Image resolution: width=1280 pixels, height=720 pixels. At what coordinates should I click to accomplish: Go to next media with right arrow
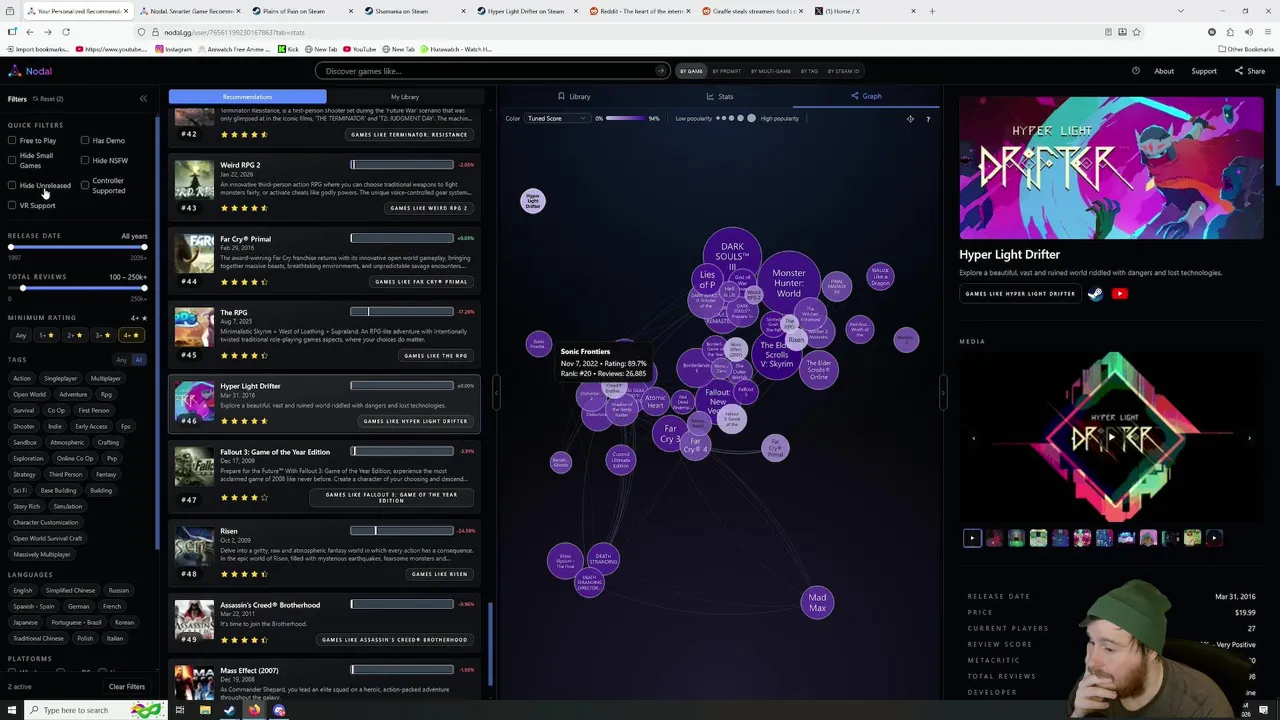(x=1249, y=438)
